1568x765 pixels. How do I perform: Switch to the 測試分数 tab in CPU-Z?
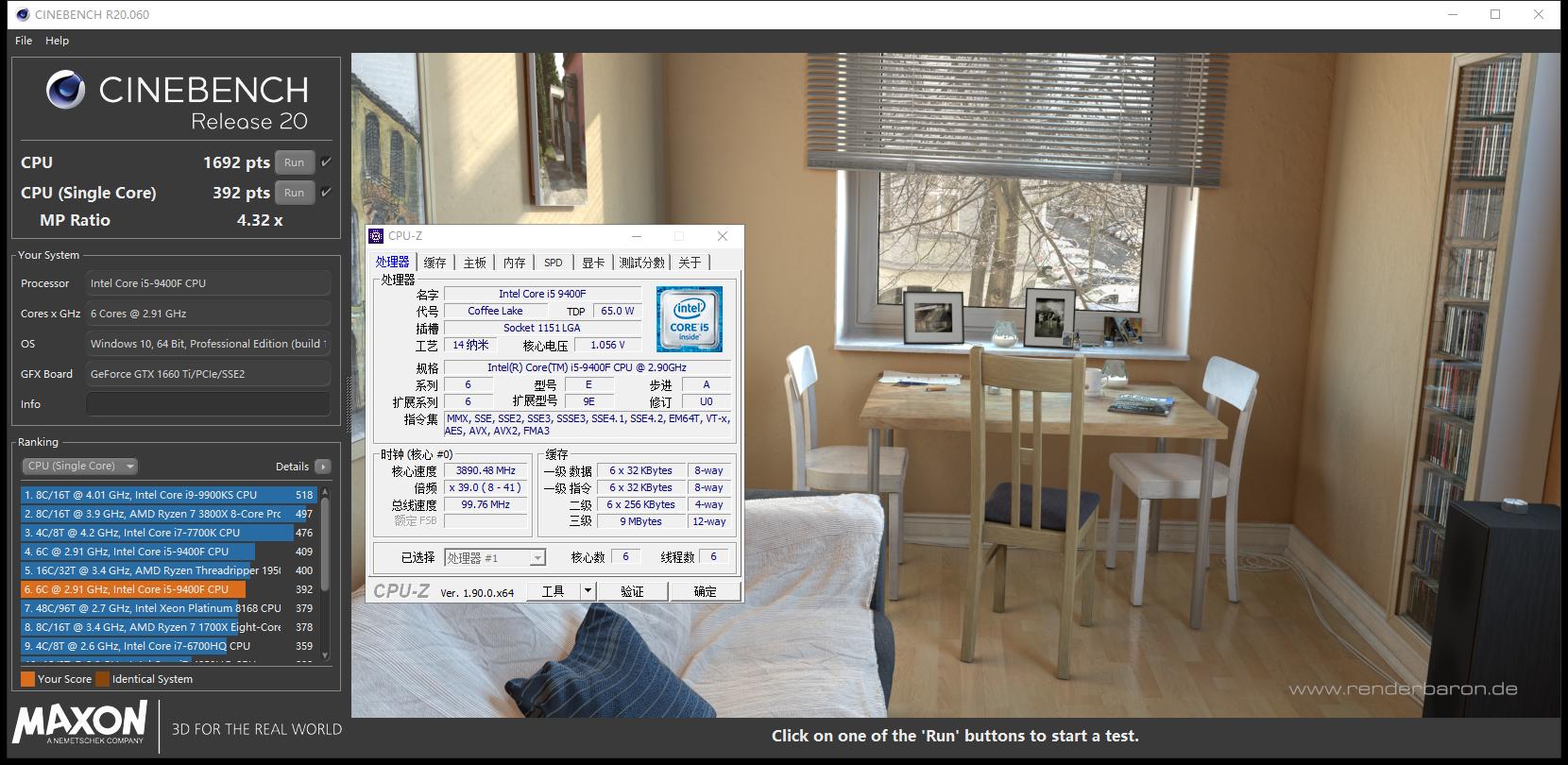click(642, 263)
